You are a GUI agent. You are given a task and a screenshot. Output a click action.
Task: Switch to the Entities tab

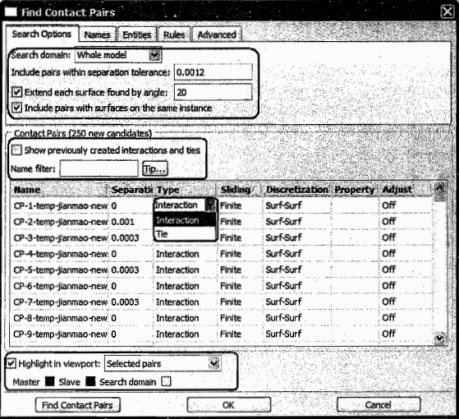click(x=137, y=35)
